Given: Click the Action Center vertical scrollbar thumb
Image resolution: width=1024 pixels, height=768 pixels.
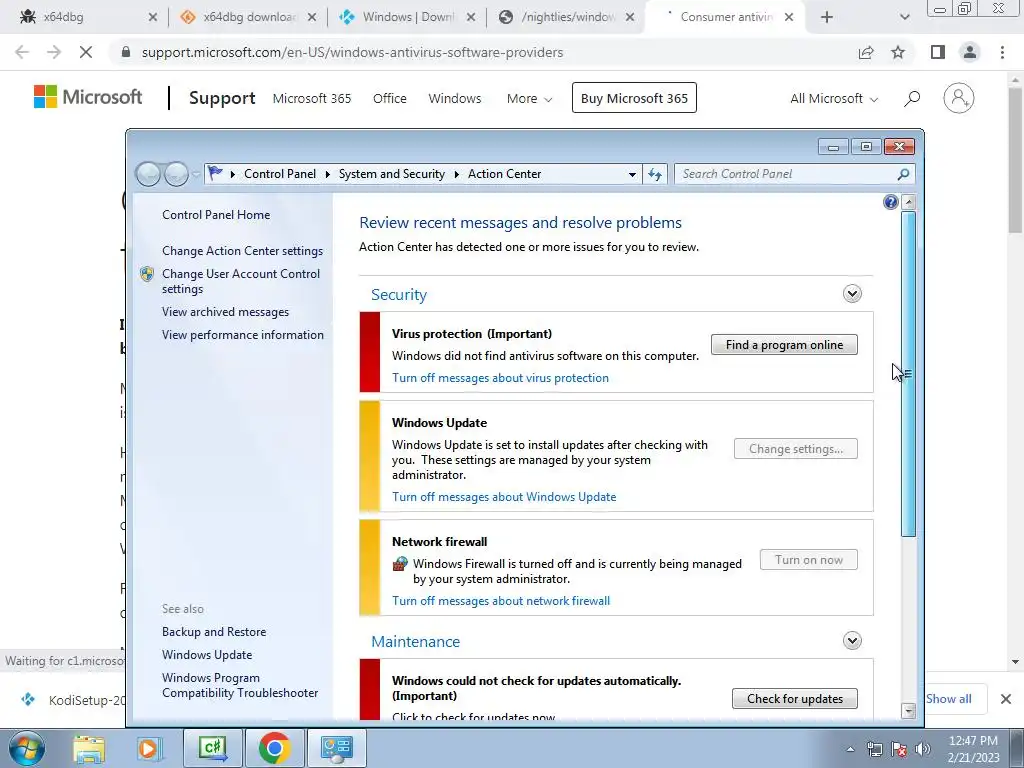Looking at the screenshot, I should pyautogui.click(x=908, y=374).
